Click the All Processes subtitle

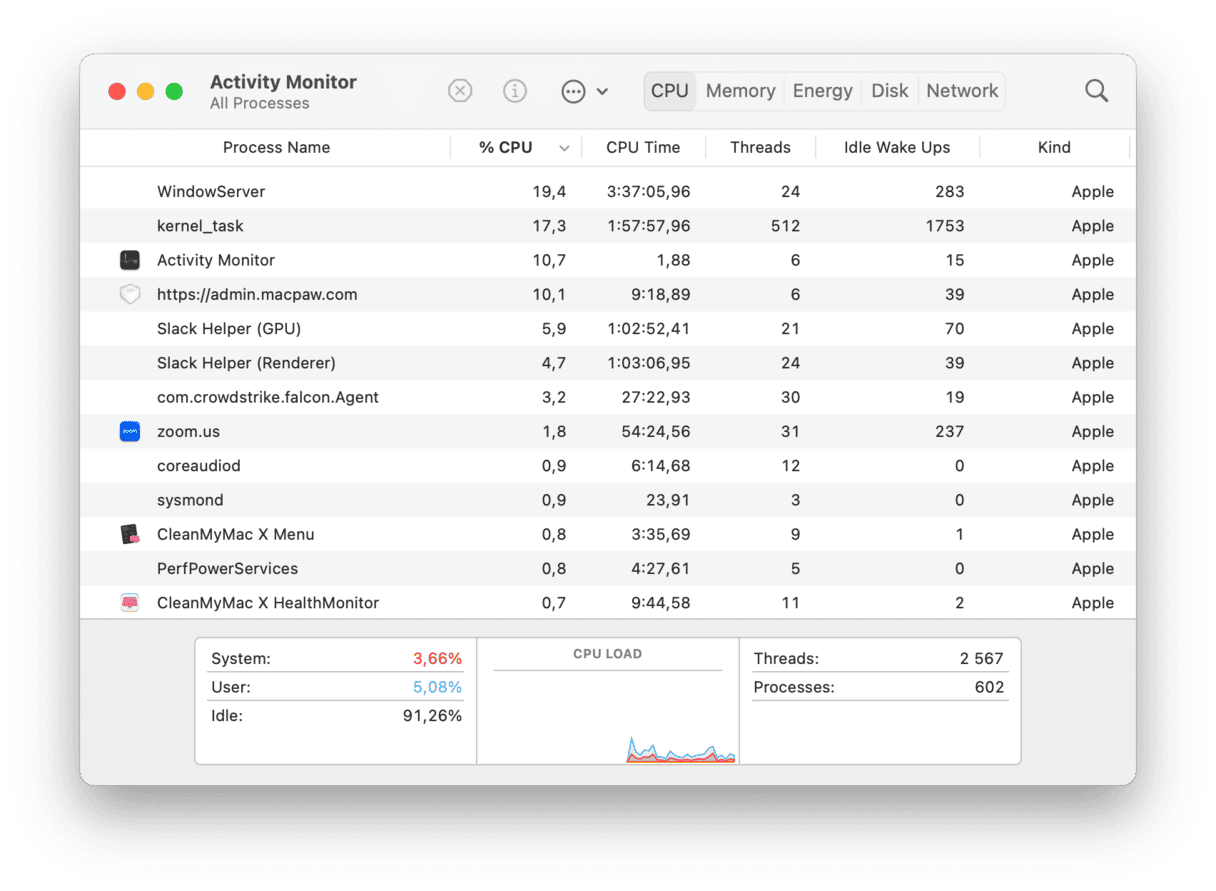(x=260, y=103)
